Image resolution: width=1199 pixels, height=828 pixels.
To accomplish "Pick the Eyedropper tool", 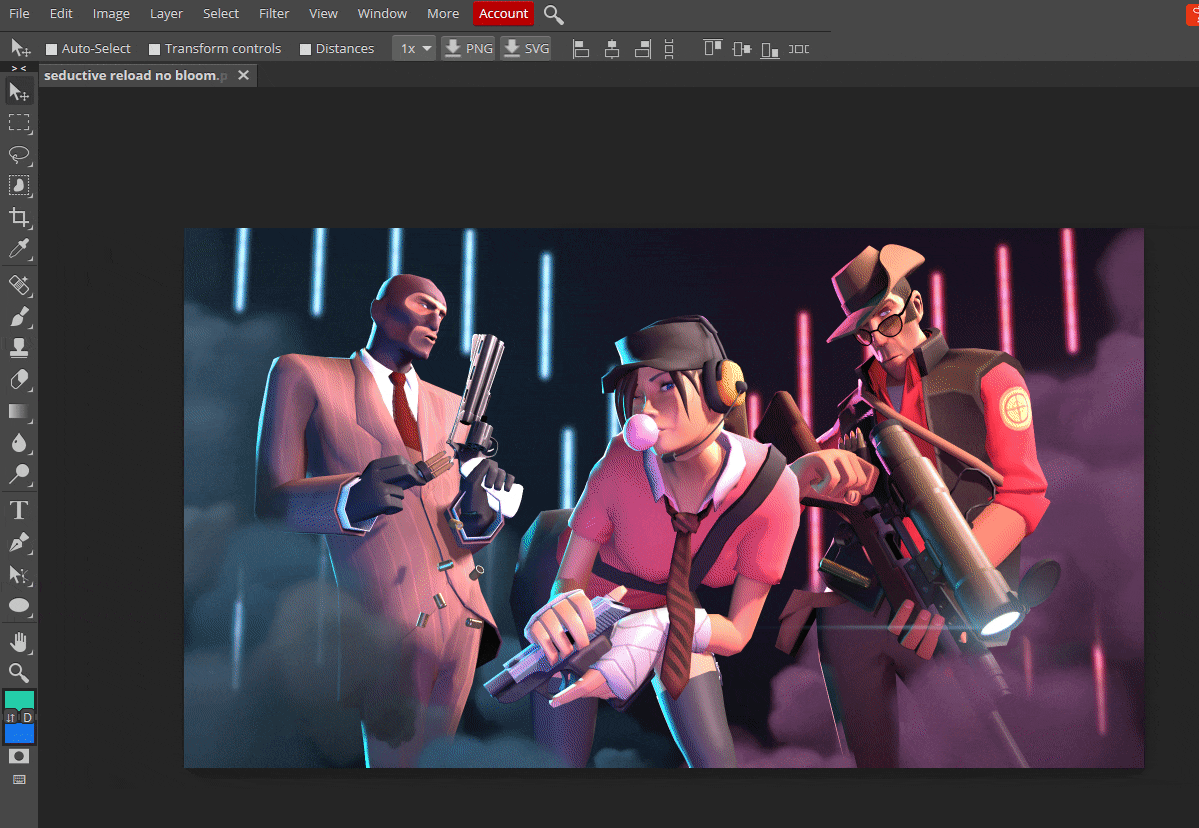I will tap(19, 249).
